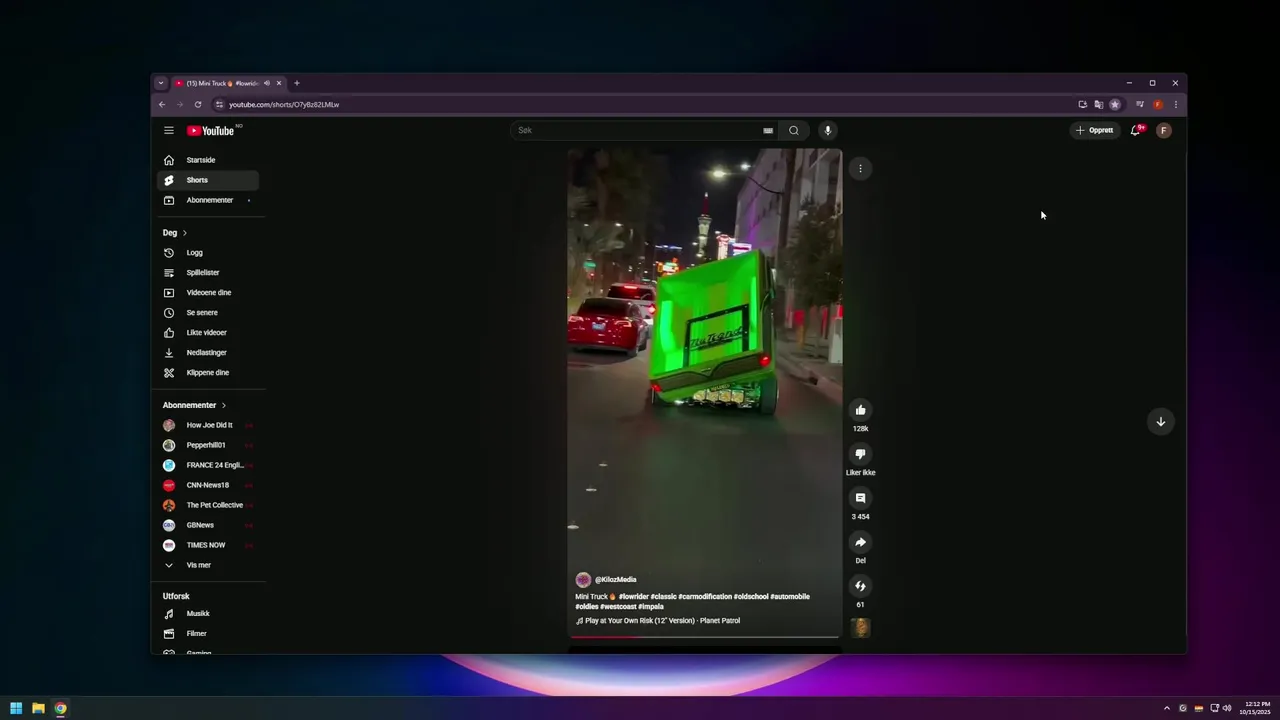Open Klippene dine scissors item

(208, 373)
